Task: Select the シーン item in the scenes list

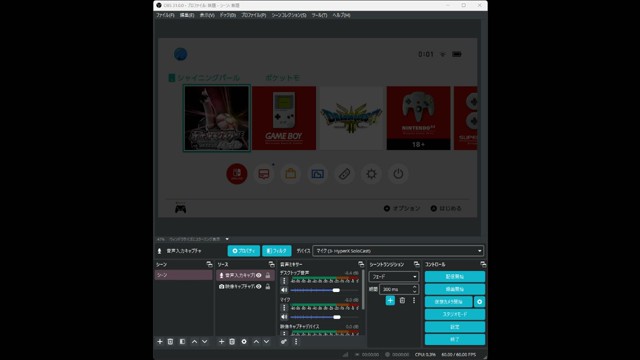Action: (183, 275)
